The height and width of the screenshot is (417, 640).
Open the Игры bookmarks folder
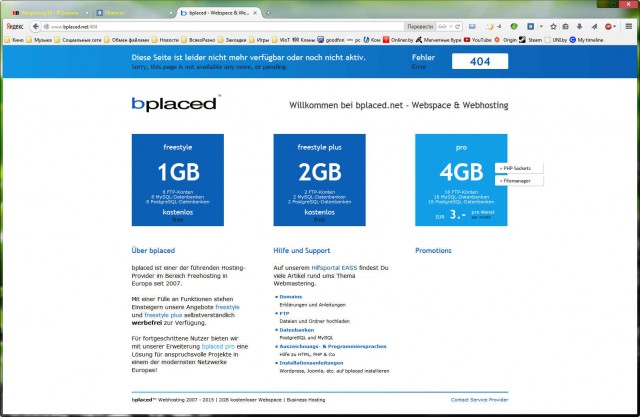259,40
